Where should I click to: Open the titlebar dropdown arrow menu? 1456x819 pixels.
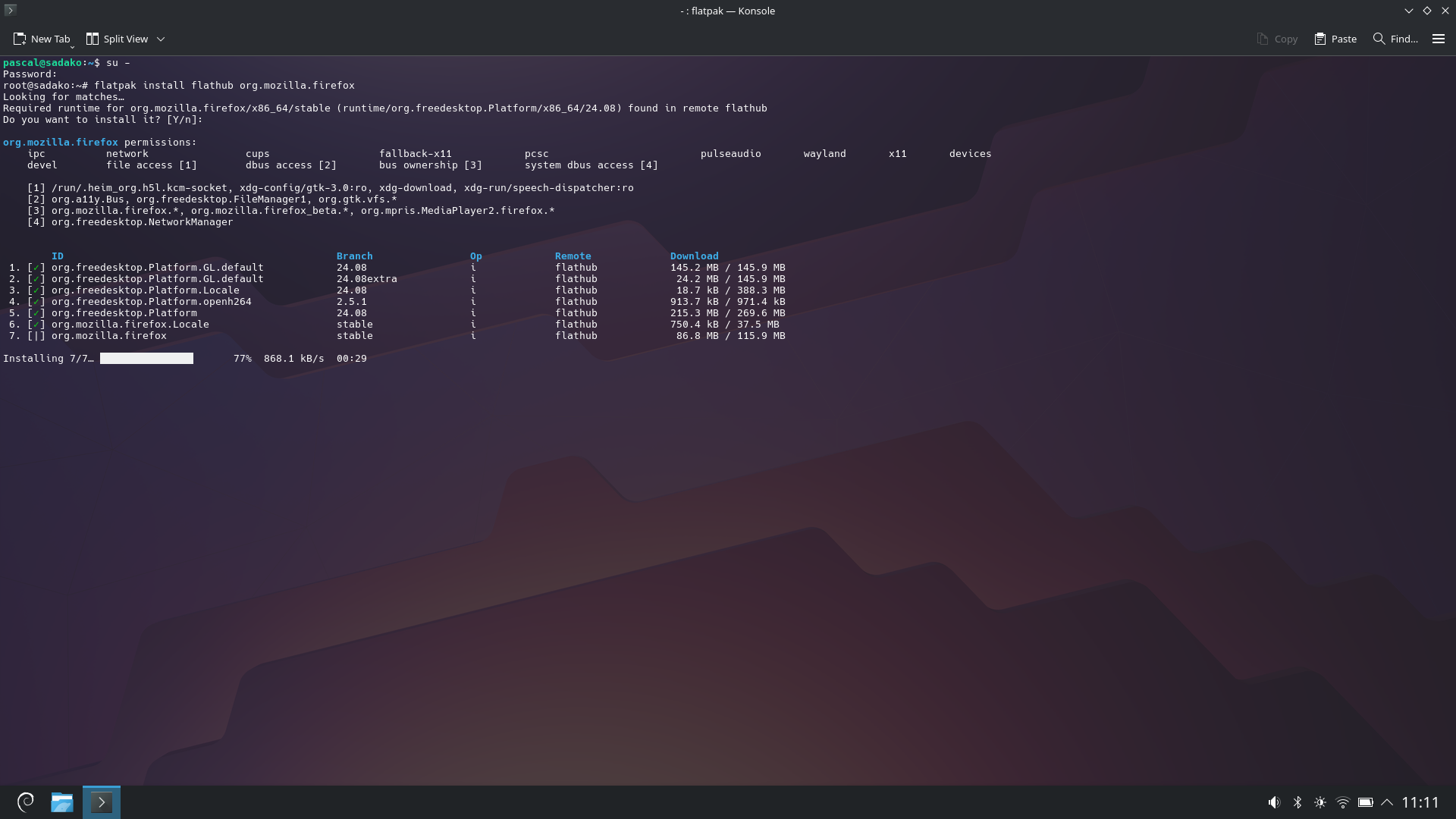1409,11
